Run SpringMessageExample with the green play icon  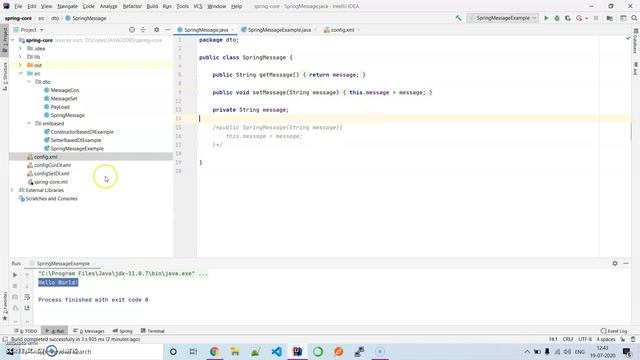click(546, 18)
